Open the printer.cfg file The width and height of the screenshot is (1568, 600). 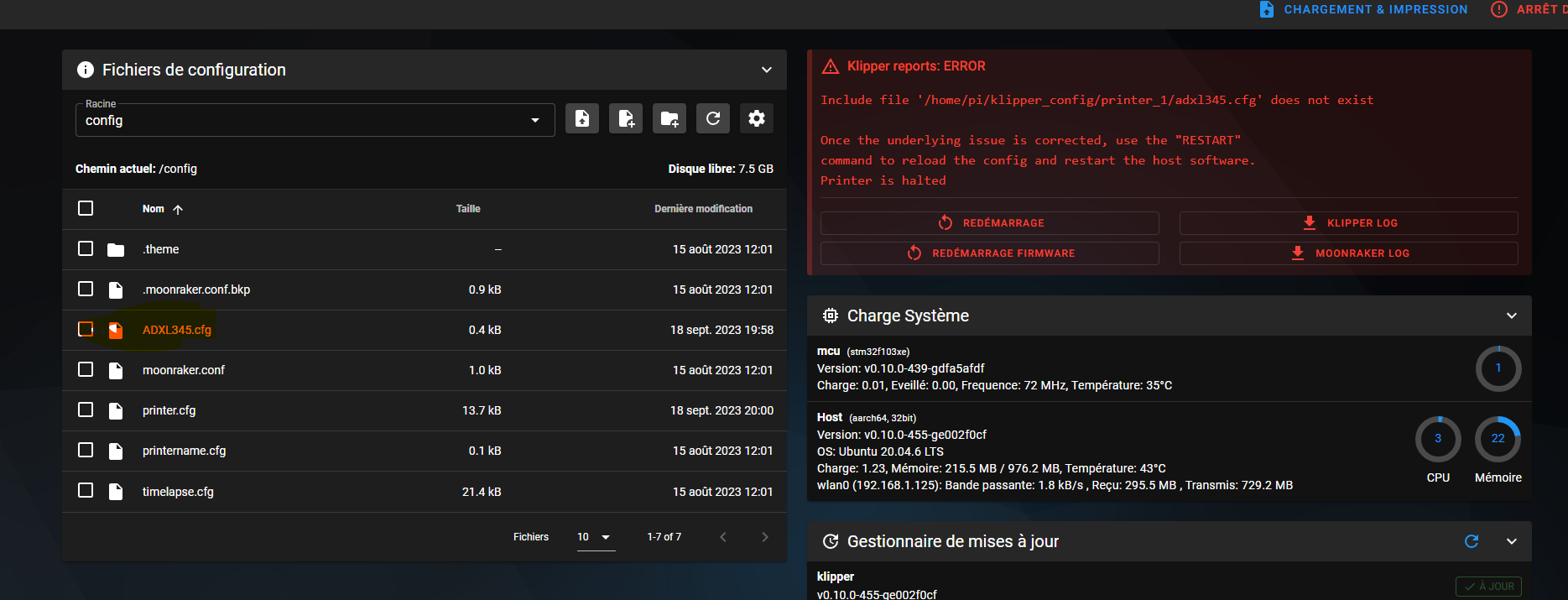point(169,410)
